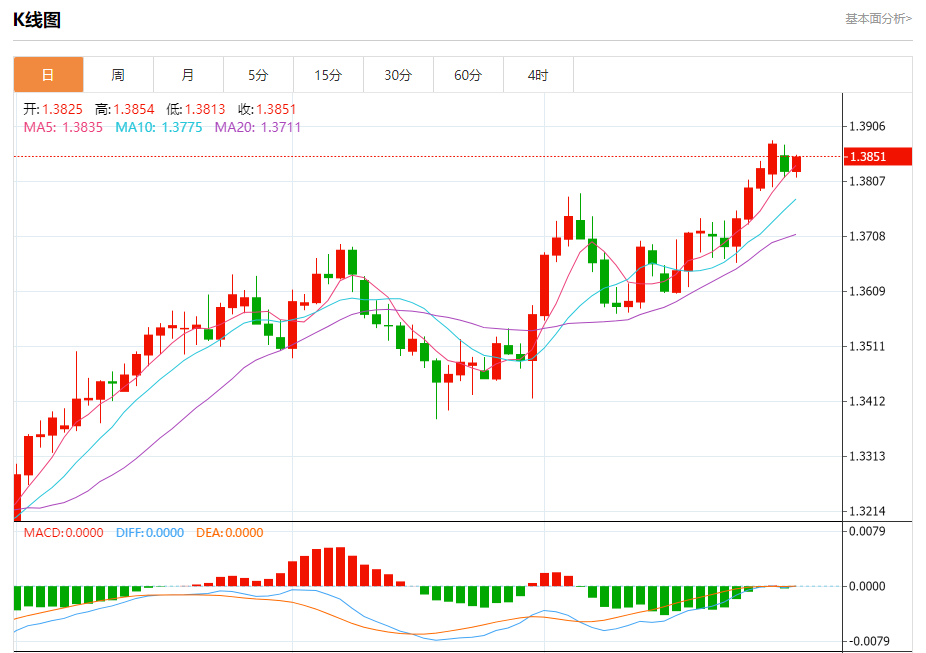Viewport: 926px width, 653px height.
Task: Click the DEA value label
Action: click(x=230, y=533)
